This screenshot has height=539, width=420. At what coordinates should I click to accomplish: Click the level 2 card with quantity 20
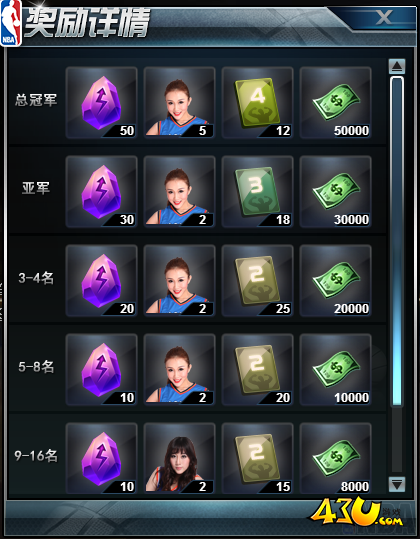[257, 370]
